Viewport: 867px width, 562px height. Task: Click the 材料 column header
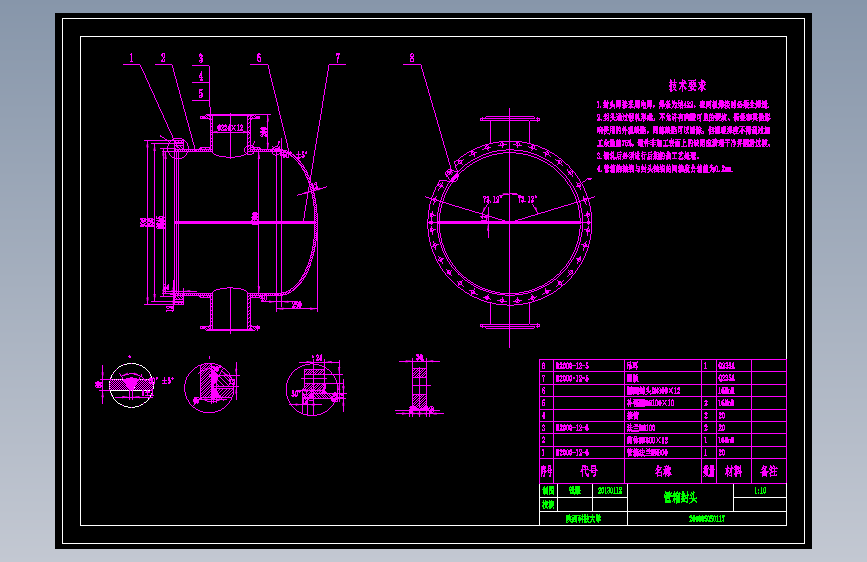[x=733, y=471]
